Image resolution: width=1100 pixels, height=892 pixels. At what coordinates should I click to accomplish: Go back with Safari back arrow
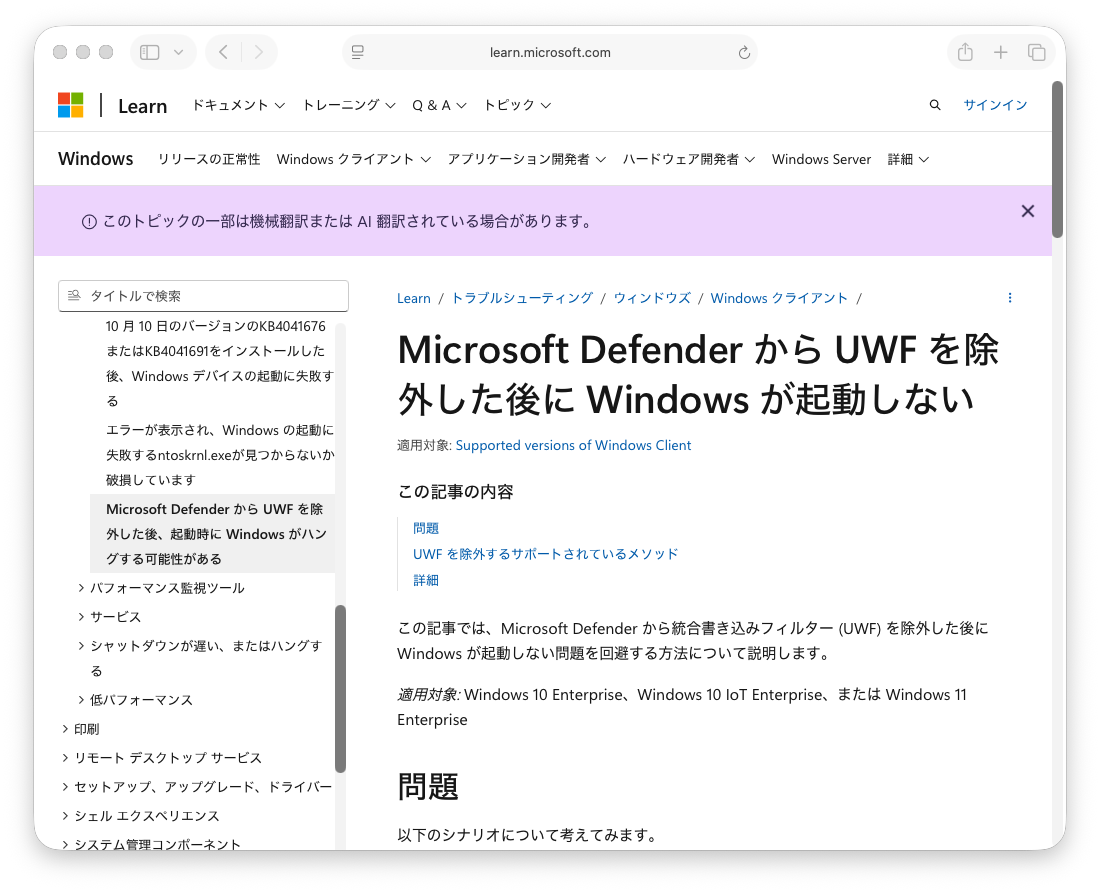224,52
